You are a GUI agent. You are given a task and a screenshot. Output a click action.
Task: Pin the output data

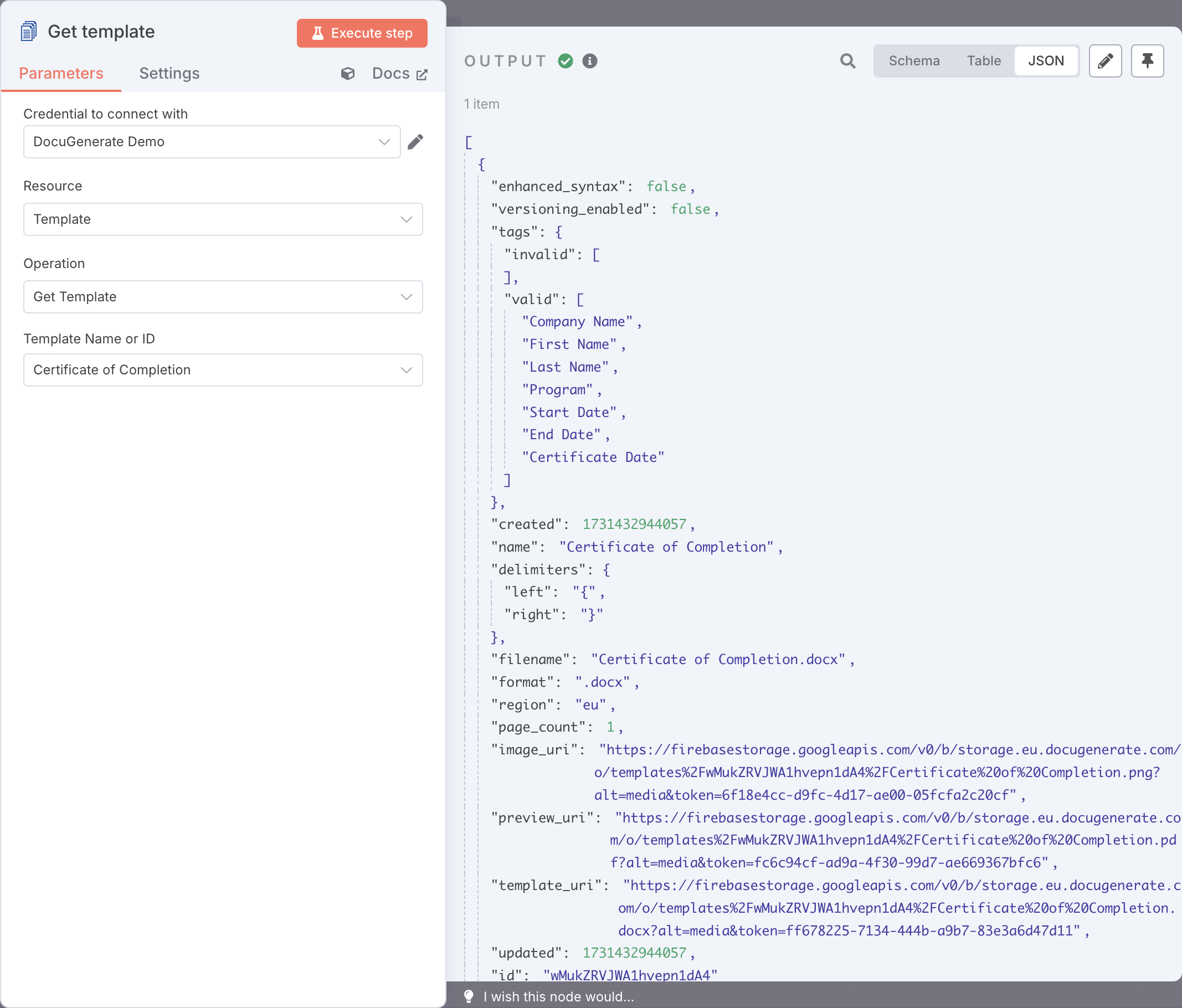pyautogui.click(x=1147, y=61)
